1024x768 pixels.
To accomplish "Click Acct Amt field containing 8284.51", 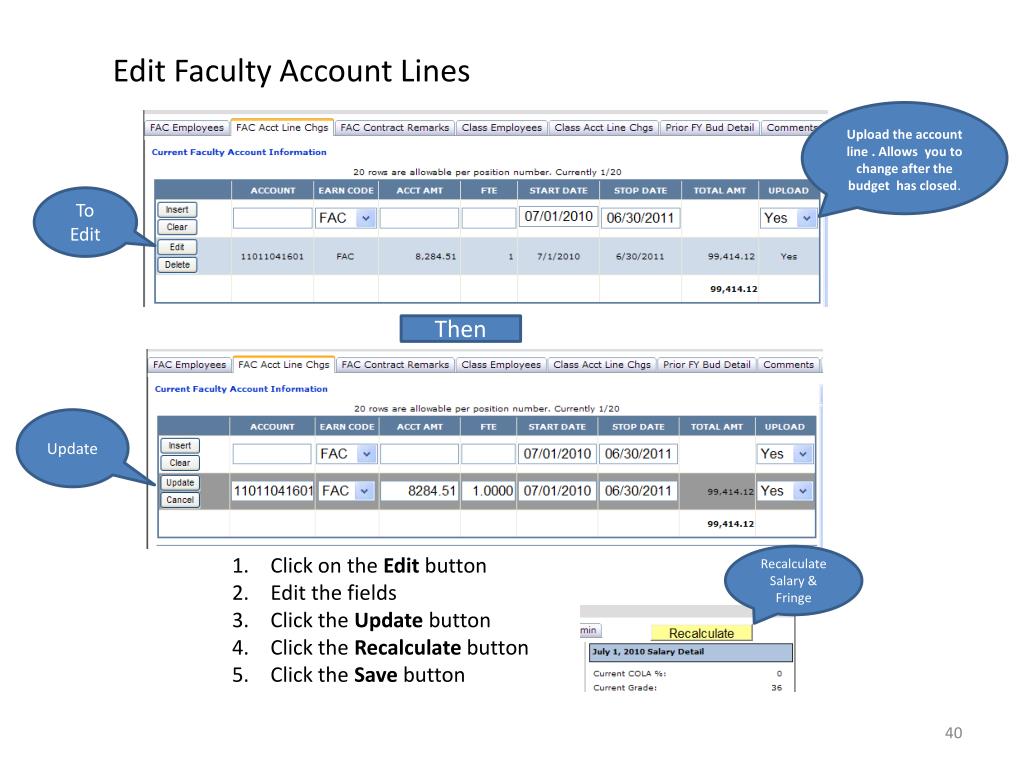I will coord(419,491).
